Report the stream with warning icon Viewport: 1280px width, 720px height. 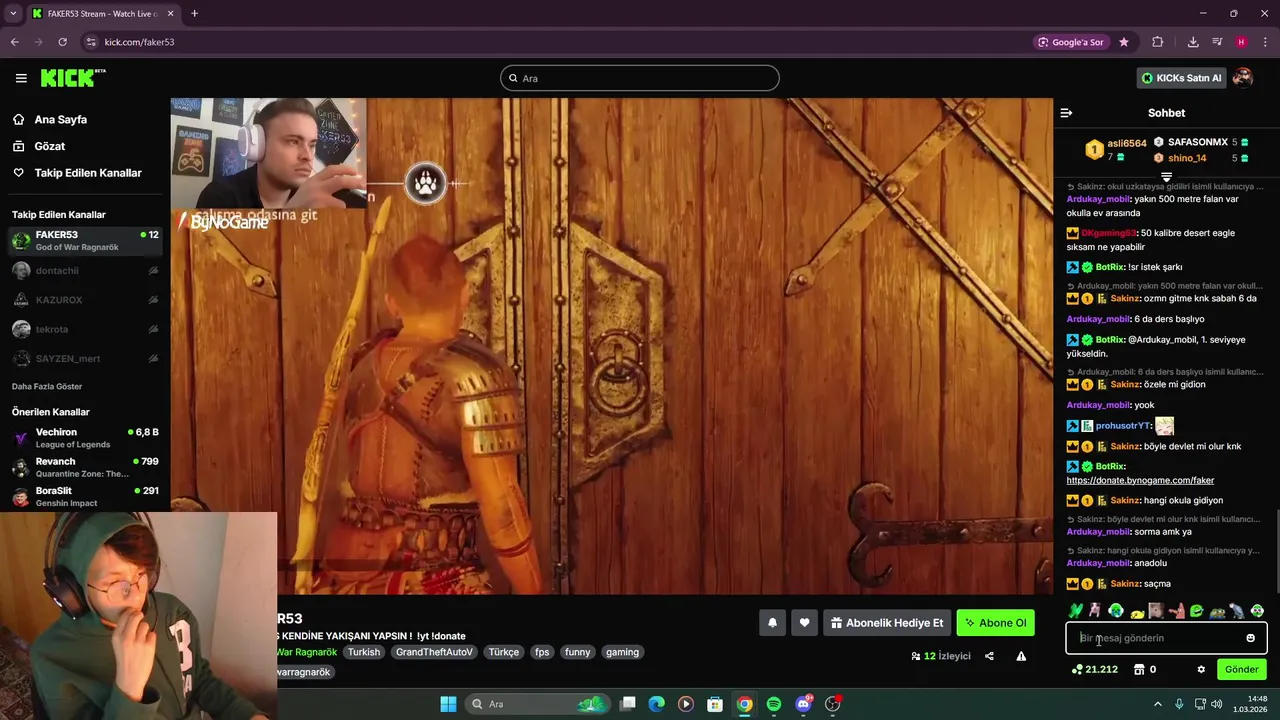pyautogui.click(x=1021, y=656)
